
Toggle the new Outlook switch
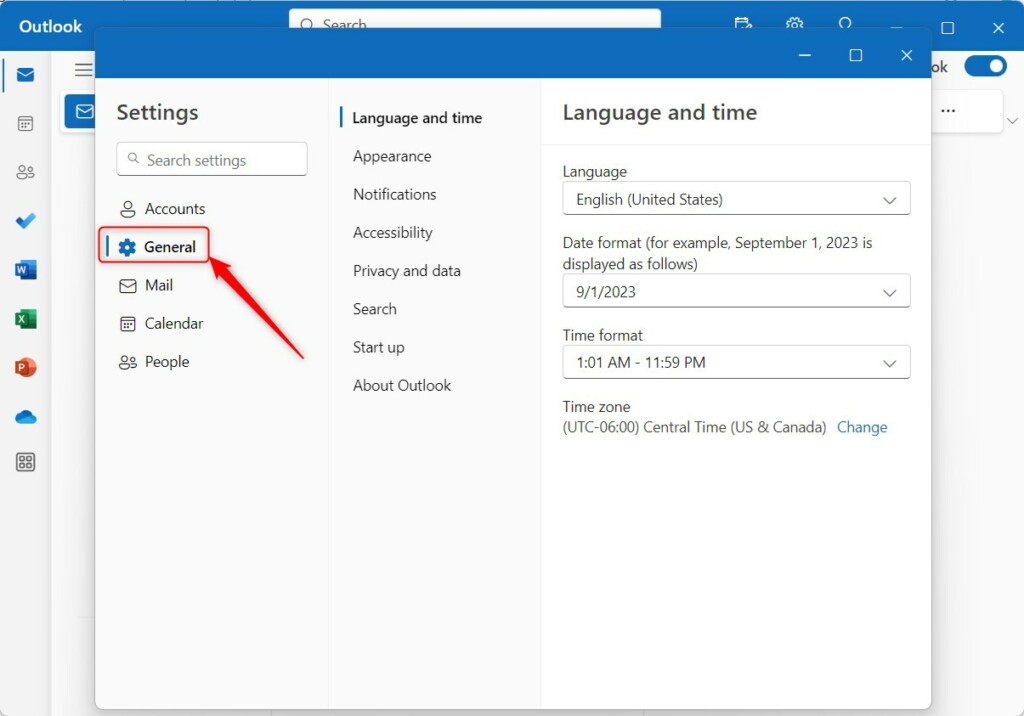point(986,66)
